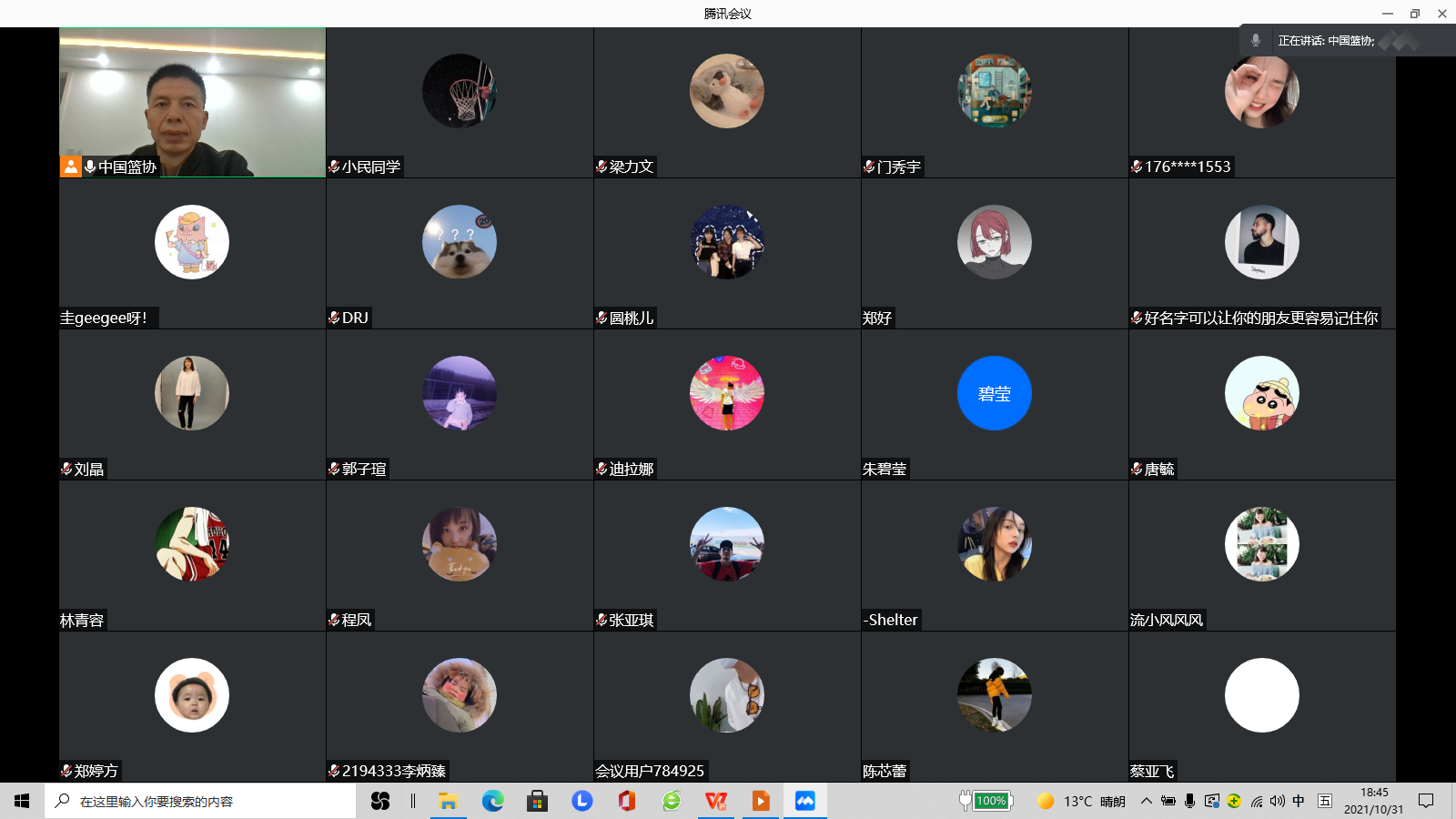Click 朱碧莹's blue 碧莹 avatar
Image resolution: width=1456 pixels, height=819 pixels.
pyautogui.click(x=994, y=393)
